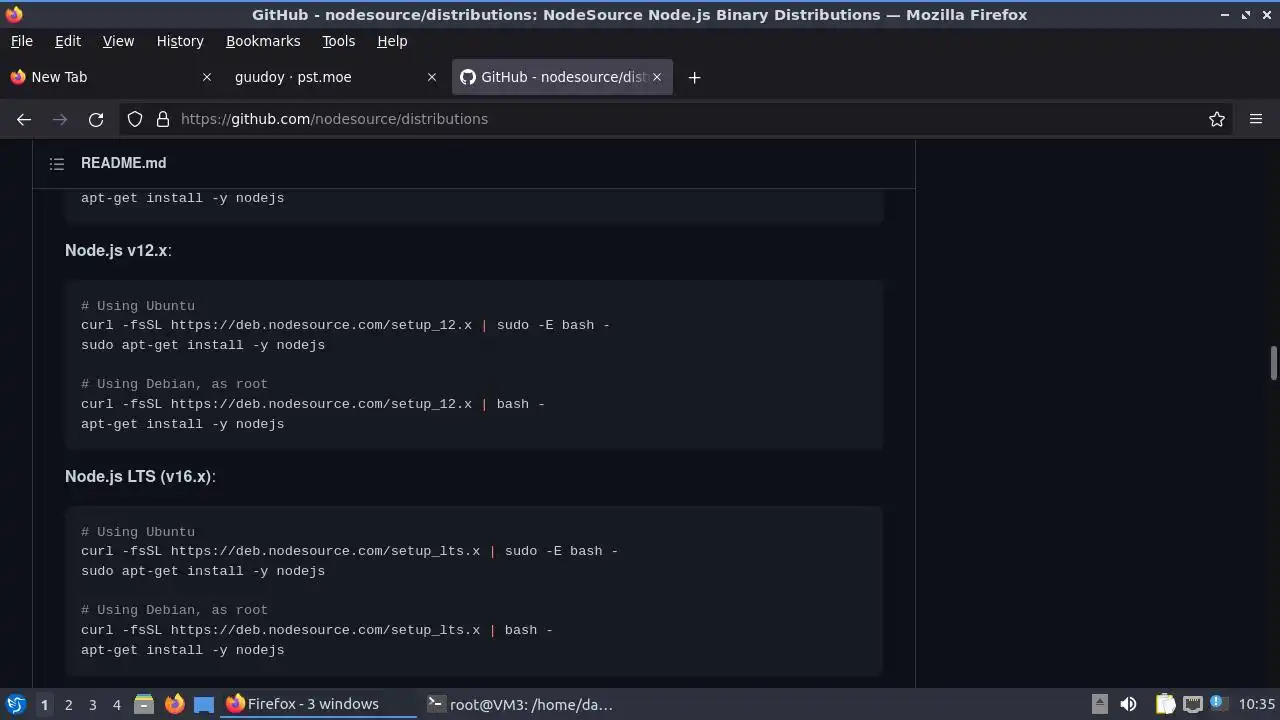Viewport: 1280px width, 720px height.
Task: Switch to workspace 3
Action: point(92,705)
